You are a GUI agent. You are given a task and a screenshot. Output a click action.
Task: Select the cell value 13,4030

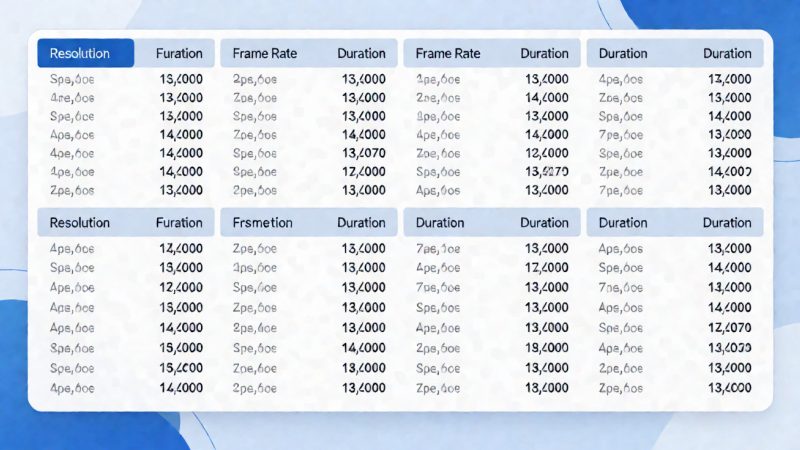[730, 348]
